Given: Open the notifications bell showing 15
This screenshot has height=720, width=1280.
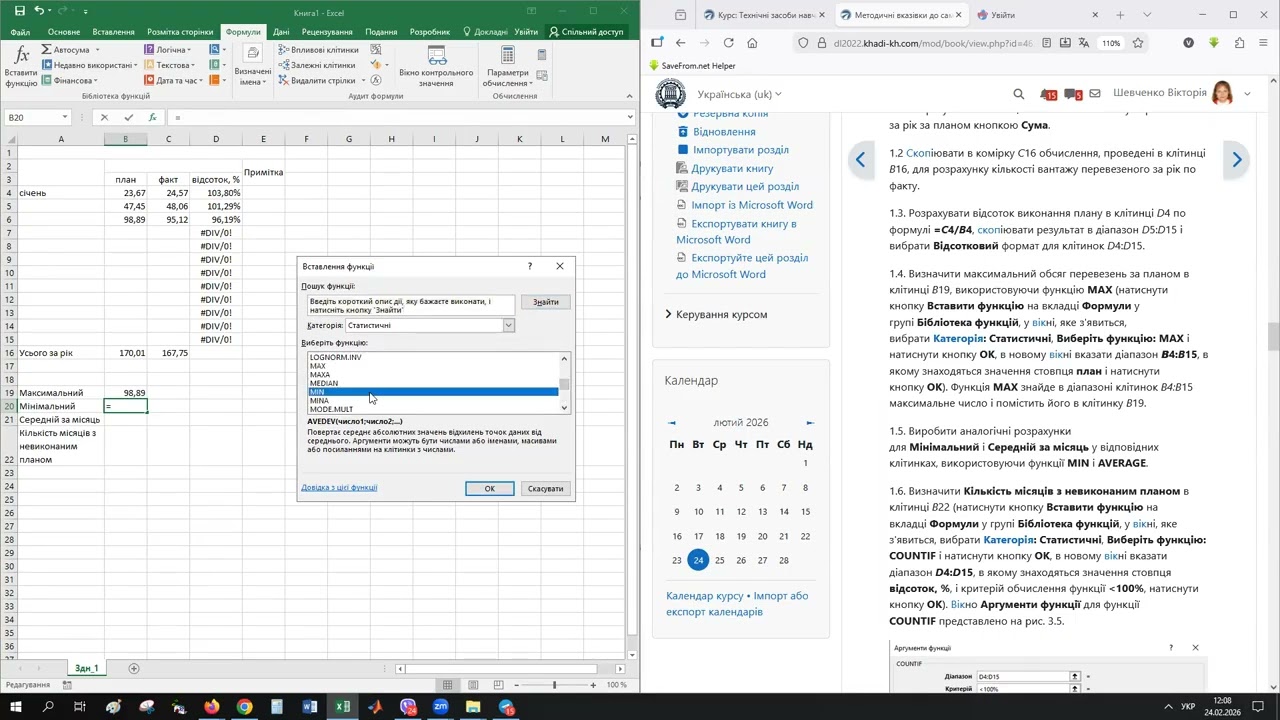Looking at the screenshot, I should pyautogui.click(x=1047, y=94).
